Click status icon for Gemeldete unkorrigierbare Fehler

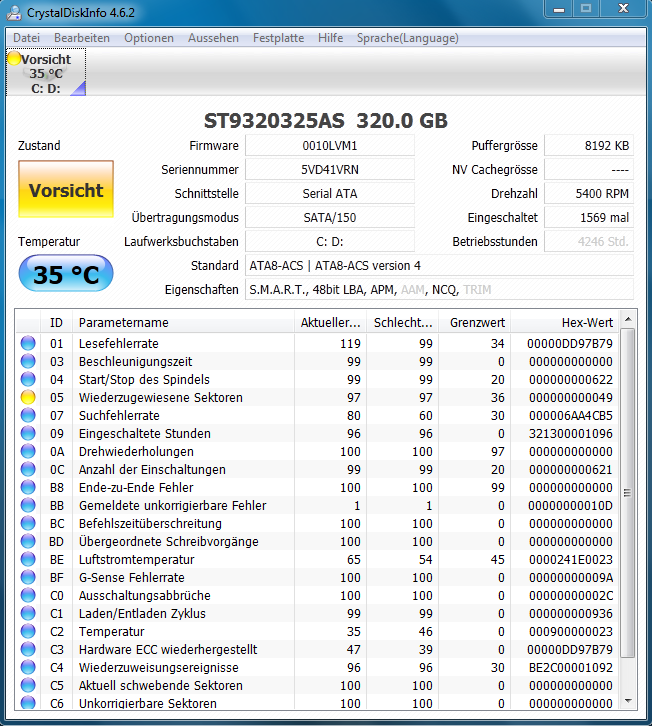point(28,506)
